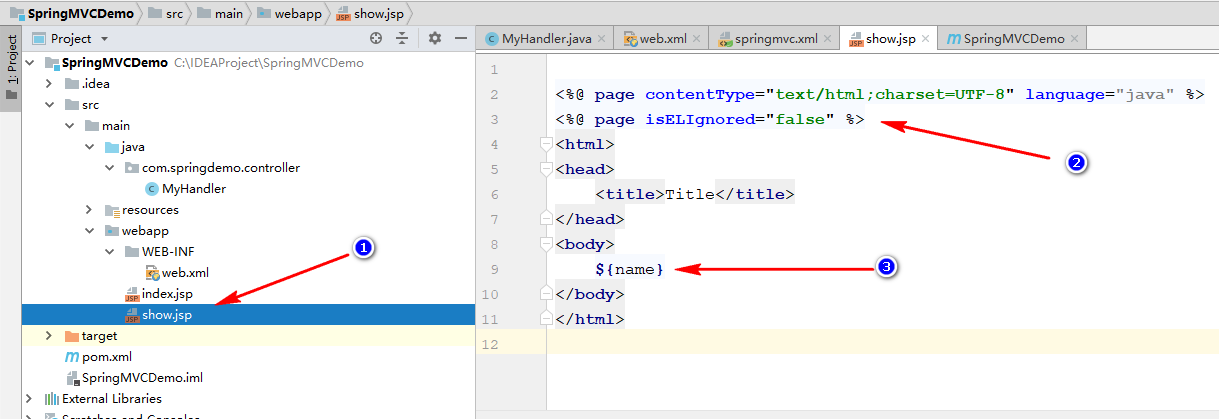Click line number 9 in the gutter
The height and width of the screenshot is (419, 1219).
pos(492,269)
